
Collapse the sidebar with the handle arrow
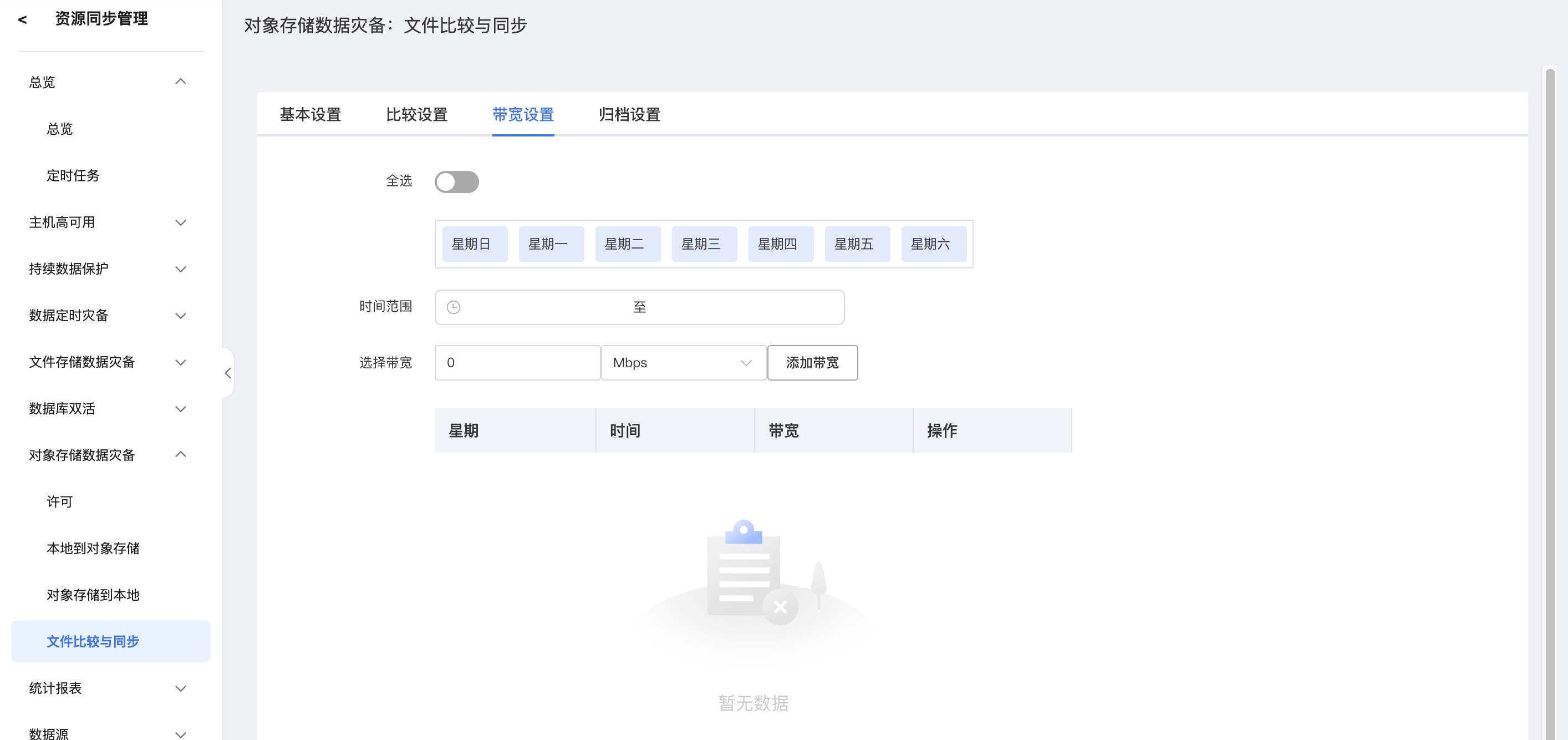(x=228, y=373)
